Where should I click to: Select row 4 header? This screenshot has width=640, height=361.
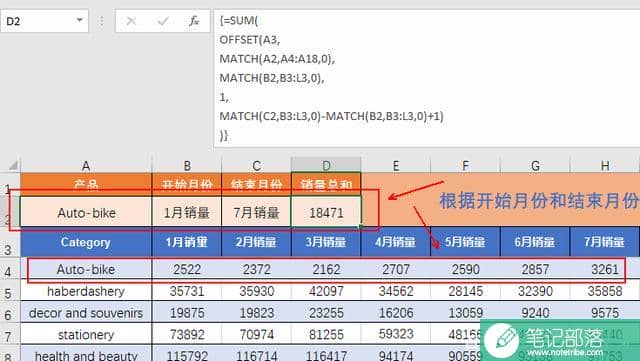(x=10, y=269)
